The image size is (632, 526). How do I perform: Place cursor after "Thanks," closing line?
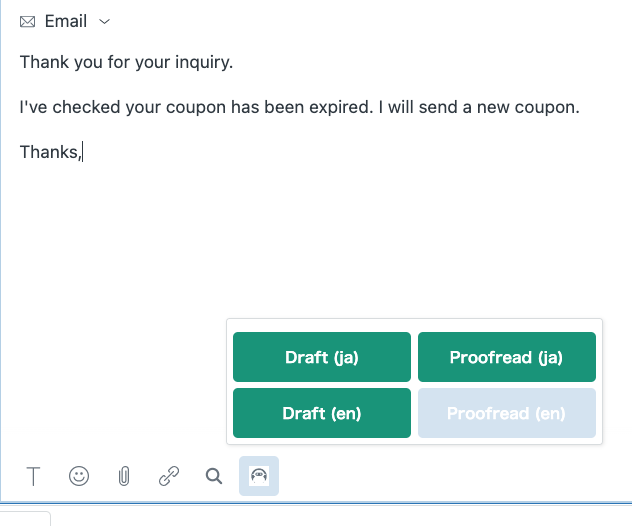pos(82,152)
